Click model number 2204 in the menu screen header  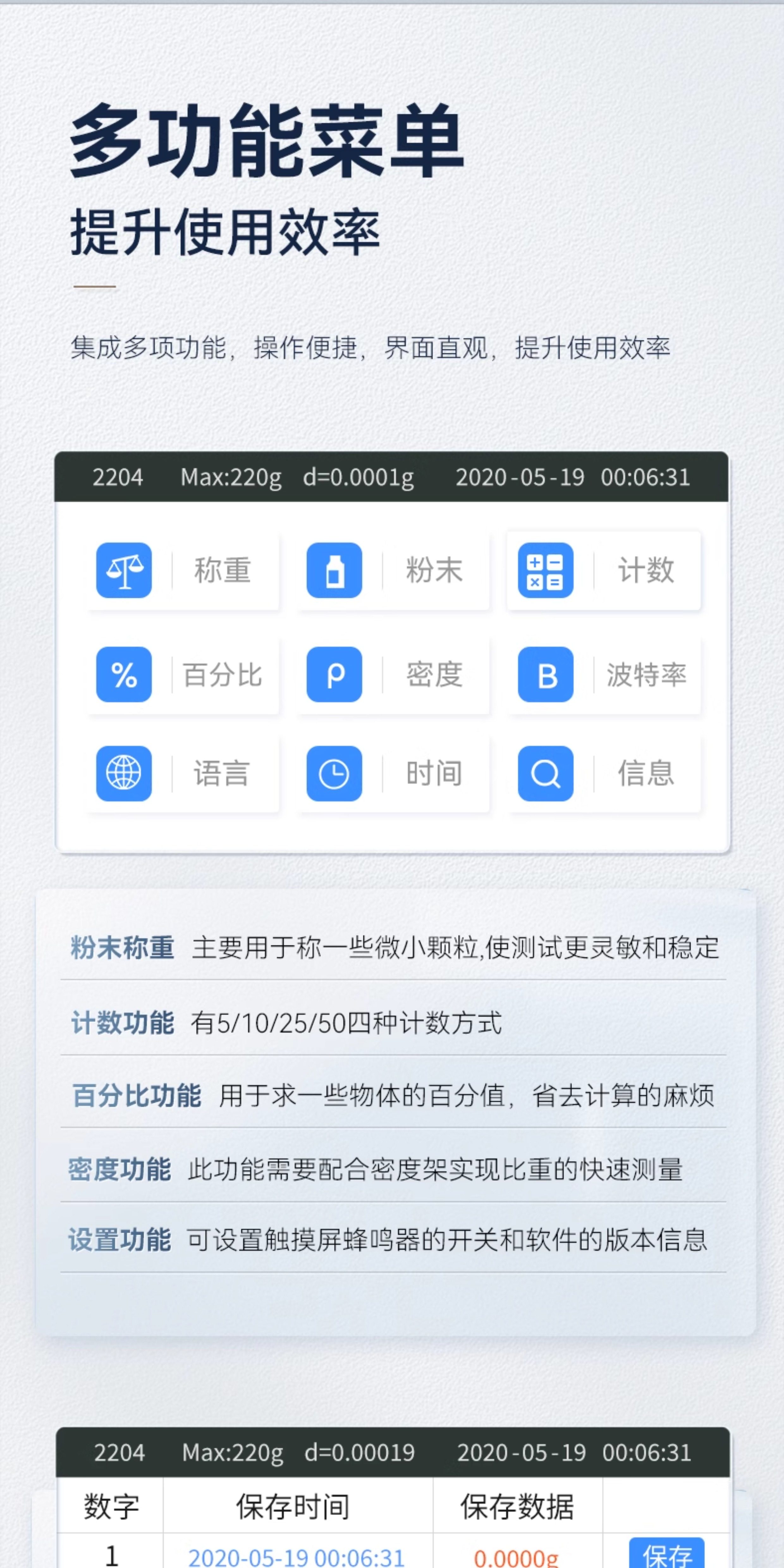pyautogui.click(x=118, y=477)
